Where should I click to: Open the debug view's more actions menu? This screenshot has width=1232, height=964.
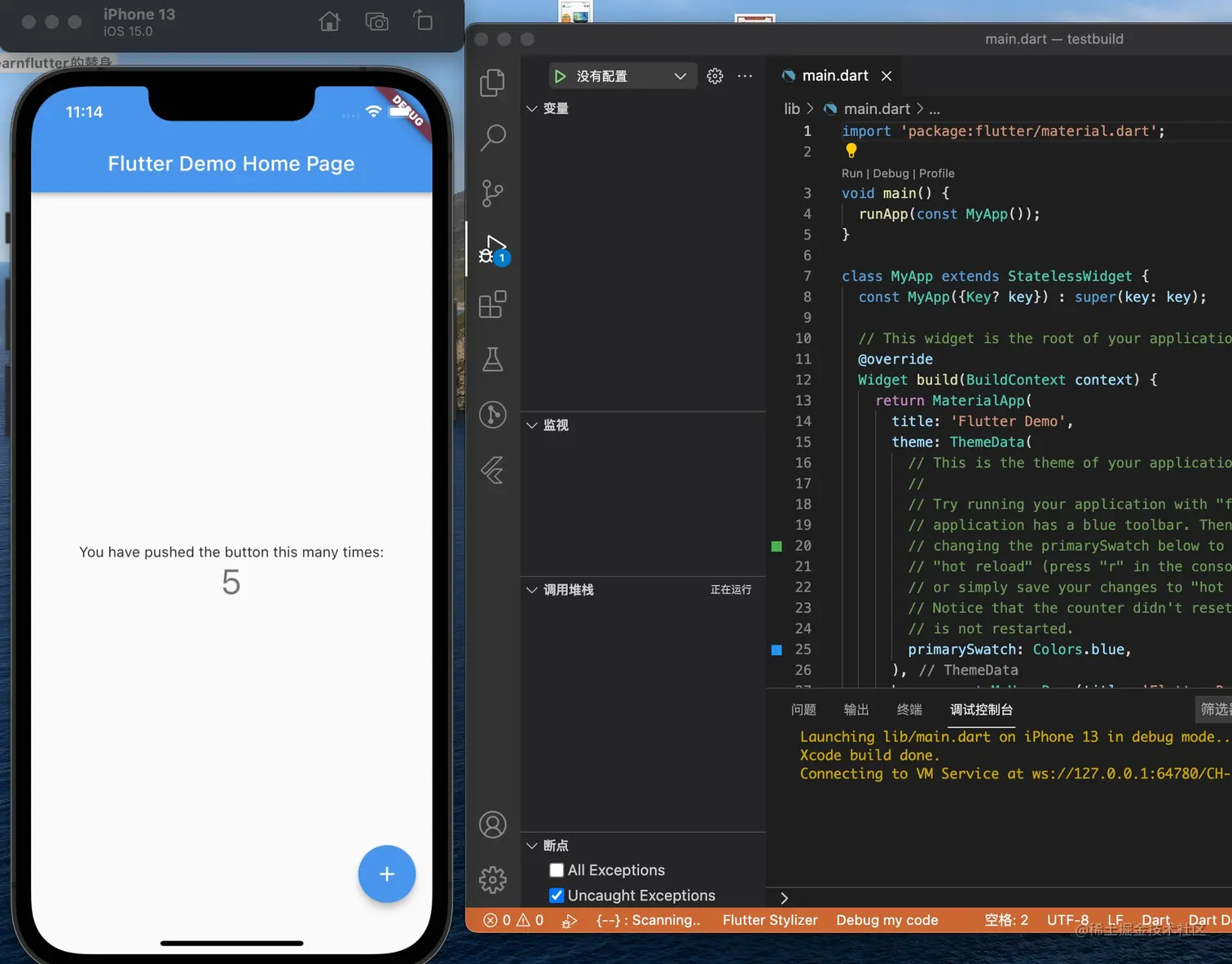coord(745,76)
